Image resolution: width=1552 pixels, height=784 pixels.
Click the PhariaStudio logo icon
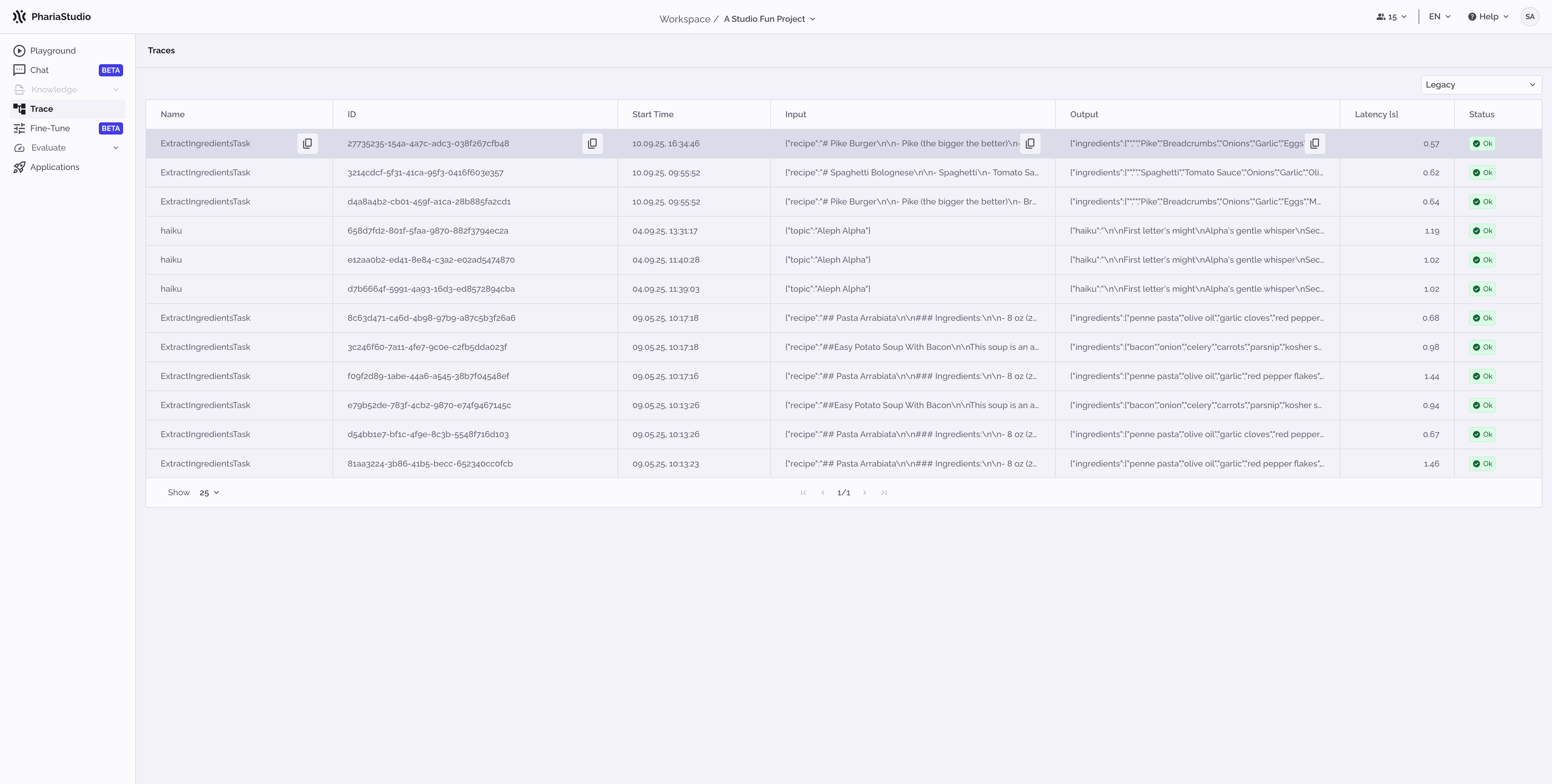(x=19, y=16)
